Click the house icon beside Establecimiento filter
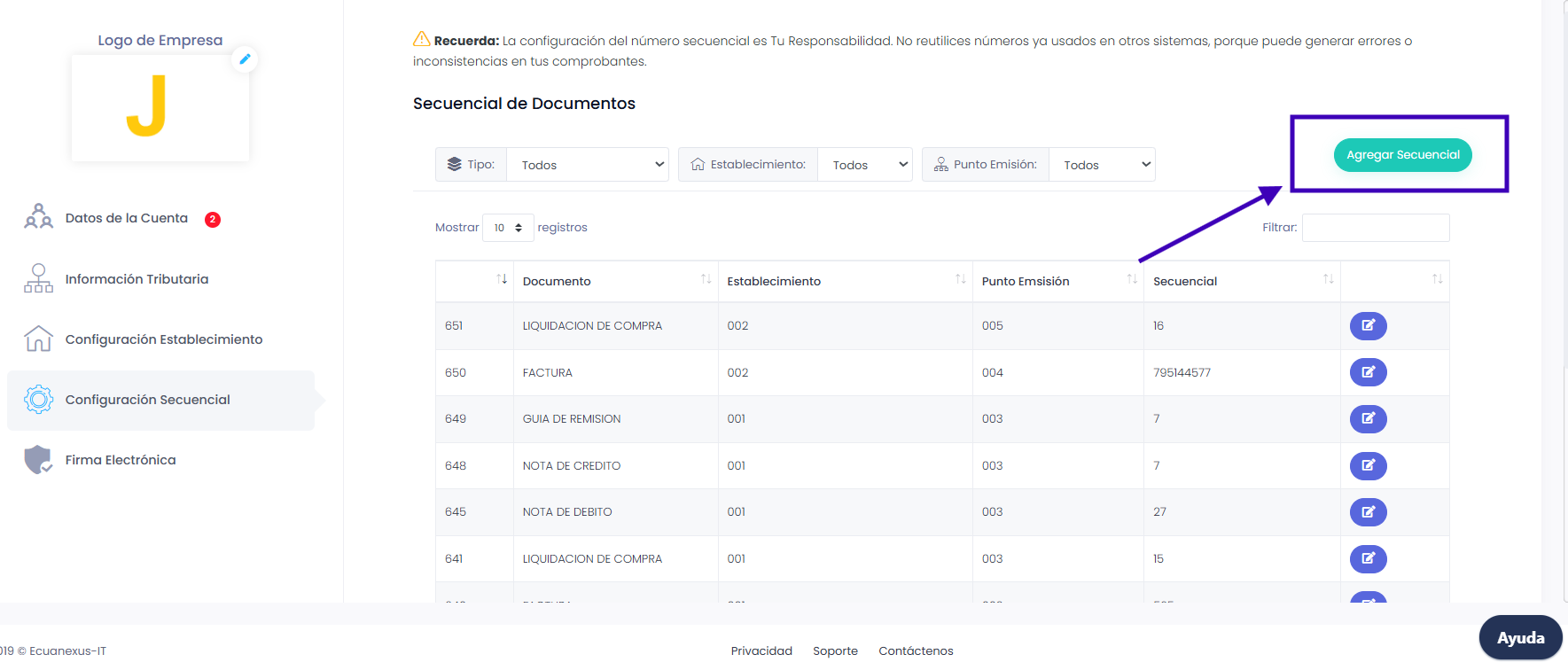The height and width of the screenshot is (670, 1568). [698, 164]
